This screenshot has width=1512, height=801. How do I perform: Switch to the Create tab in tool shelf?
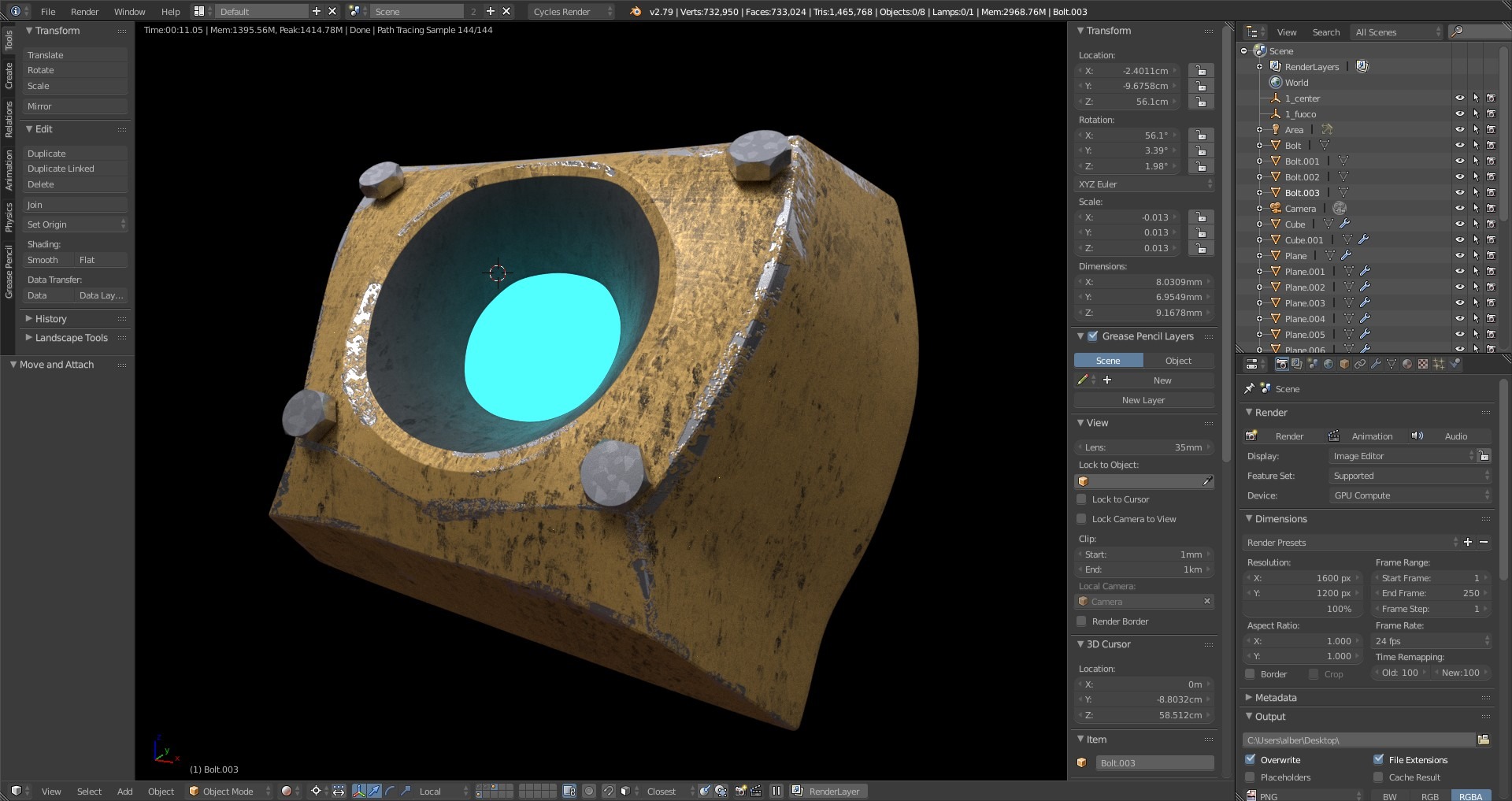pos(9,76)
